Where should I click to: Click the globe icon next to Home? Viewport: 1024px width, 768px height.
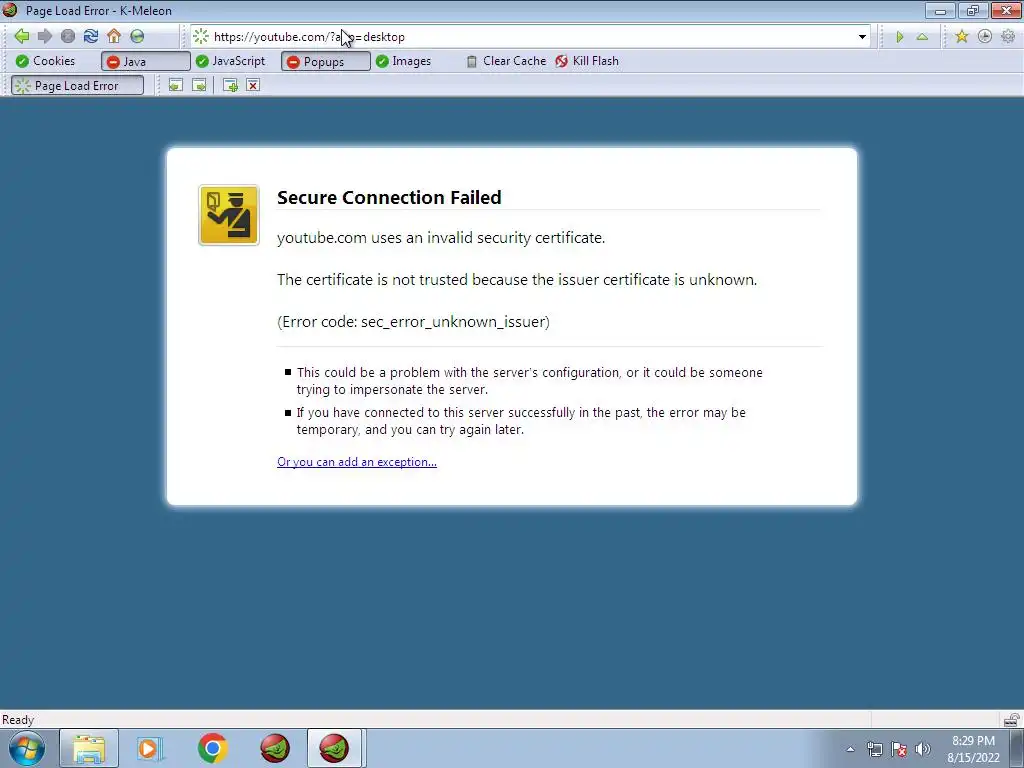[x=137, y=36]
